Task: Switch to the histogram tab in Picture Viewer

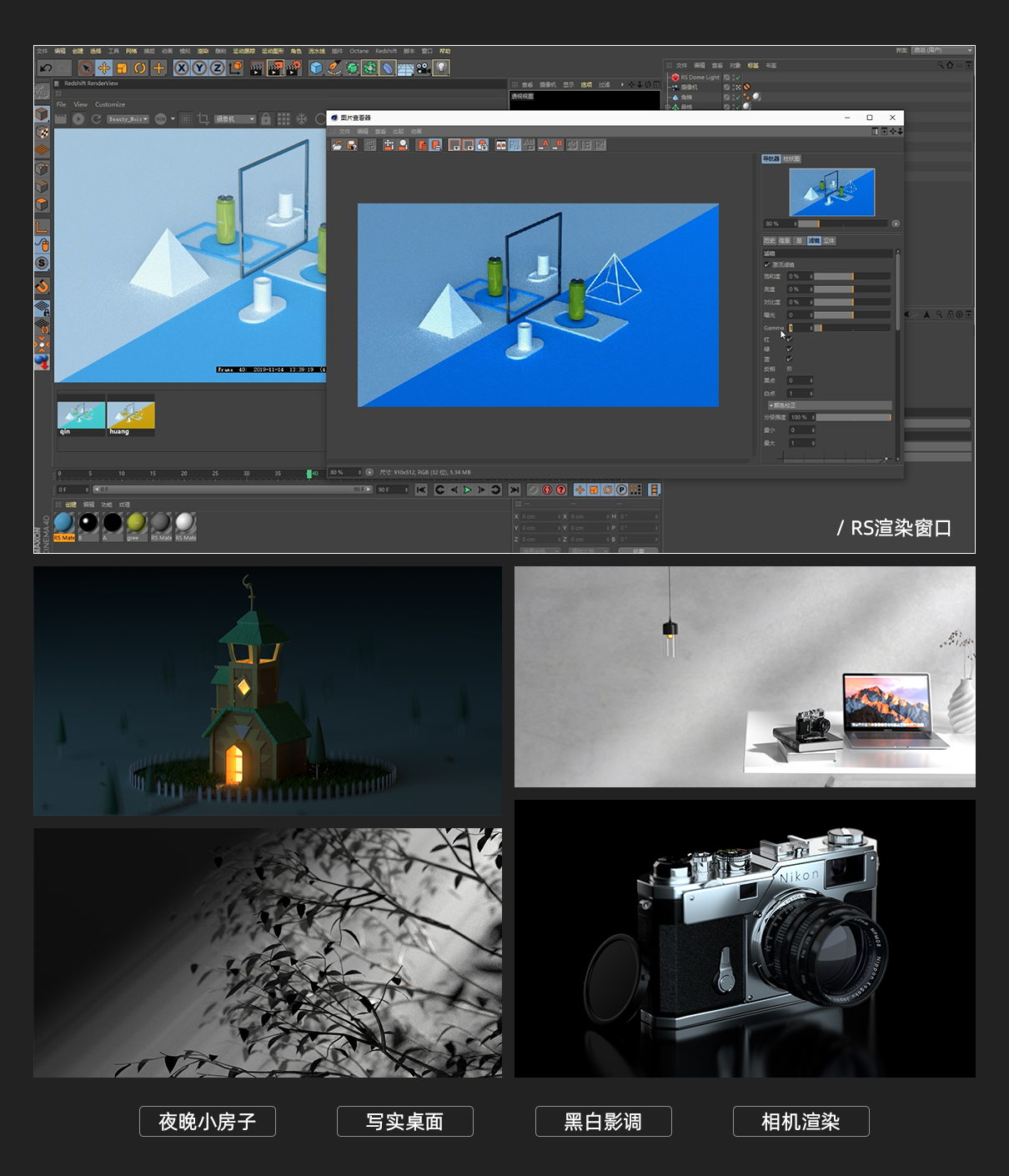Action: click(791, 158)
